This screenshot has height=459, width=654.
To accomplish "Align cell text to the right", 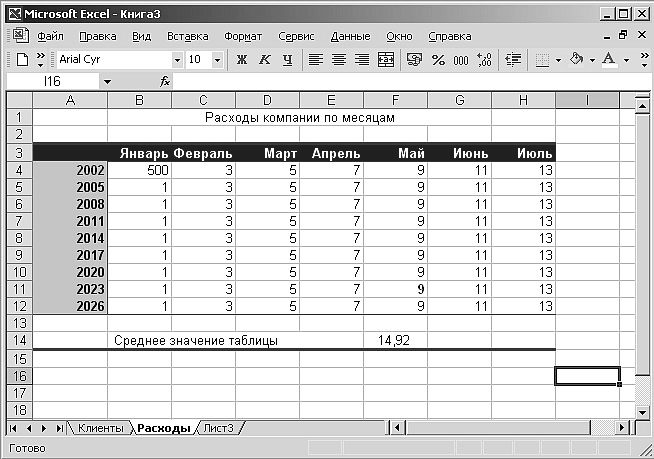I will (361, 60).
